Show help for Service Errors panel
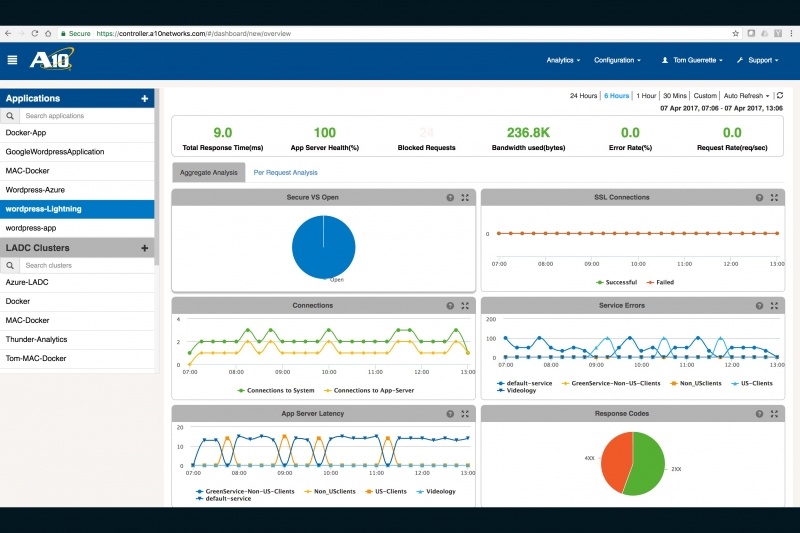 pyautogui.click(x=759, y=306)
